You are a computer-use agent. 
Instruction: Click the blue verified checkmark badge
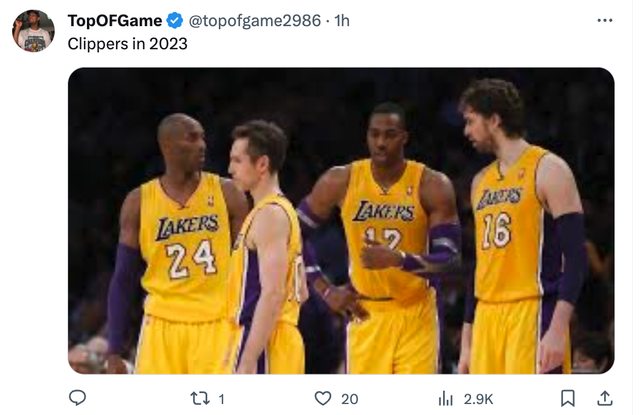pyautogui.click(x=174, y=20)
